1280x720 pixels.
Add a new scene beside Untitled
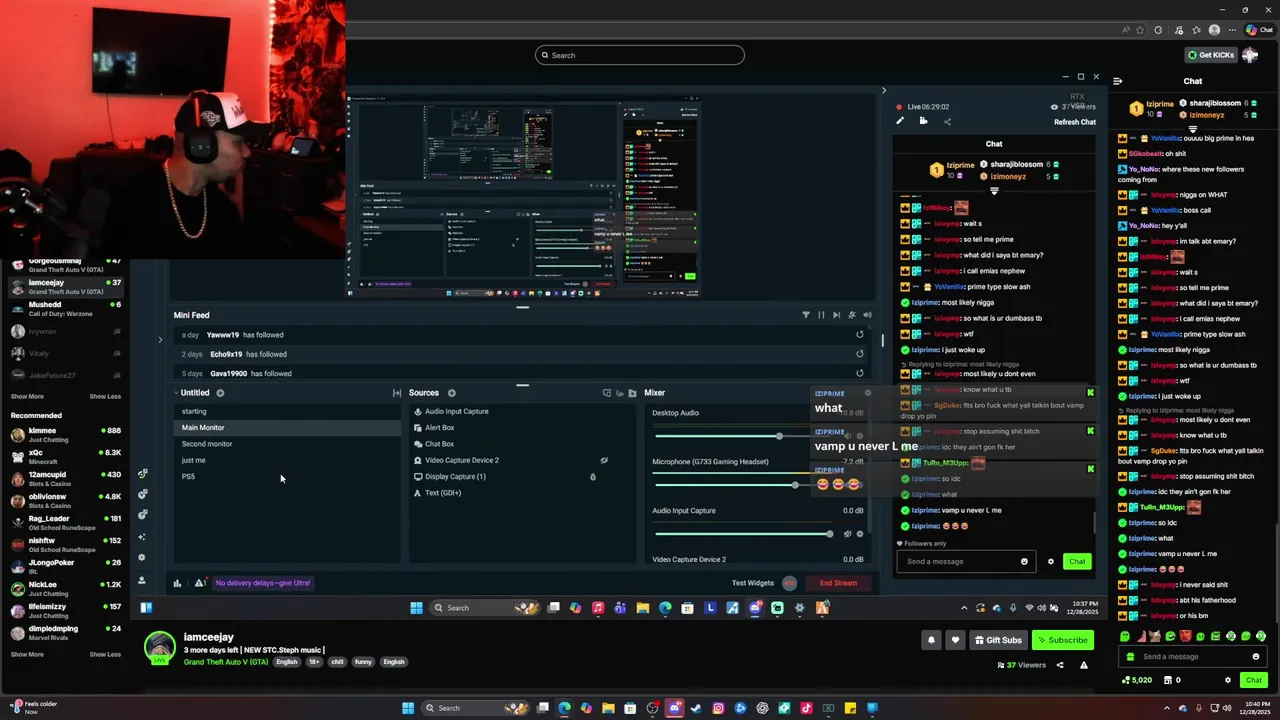tap(220, 393)
